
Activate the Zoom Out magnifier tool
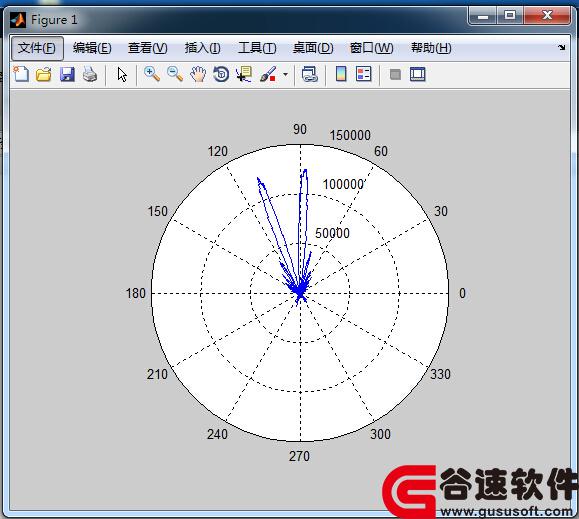(175, 74)
